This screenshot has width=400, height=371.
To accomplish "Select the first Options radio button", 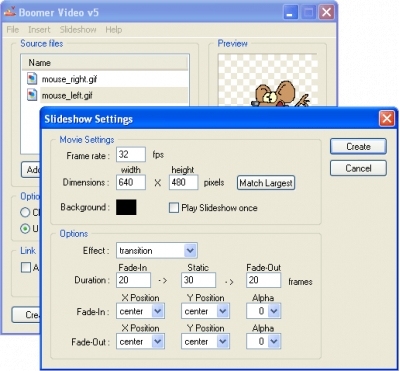I will (x=25, y=212).
